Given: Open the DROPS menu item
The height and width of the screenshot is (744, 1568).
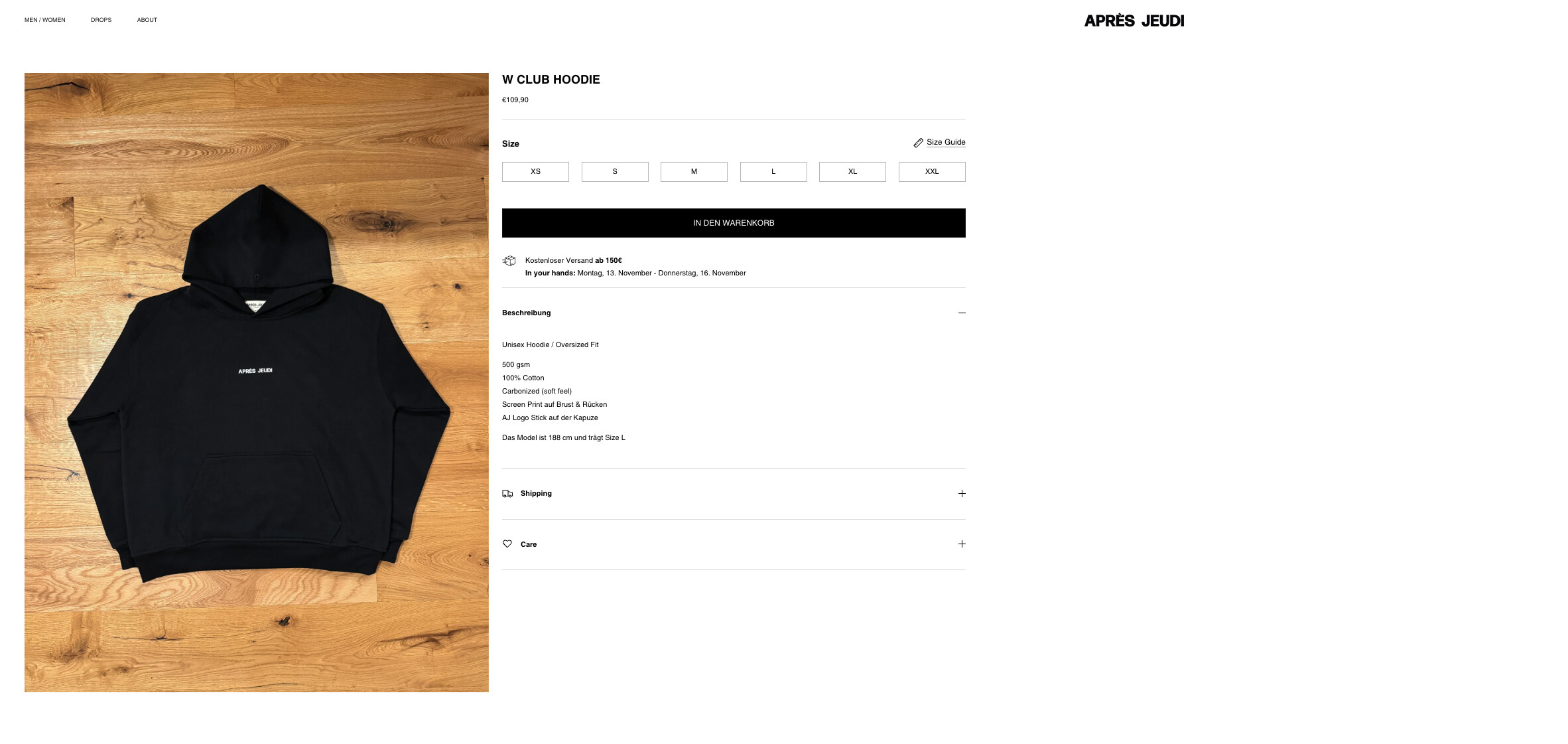Looking at the screenshot, I should [x=101, y=20].
